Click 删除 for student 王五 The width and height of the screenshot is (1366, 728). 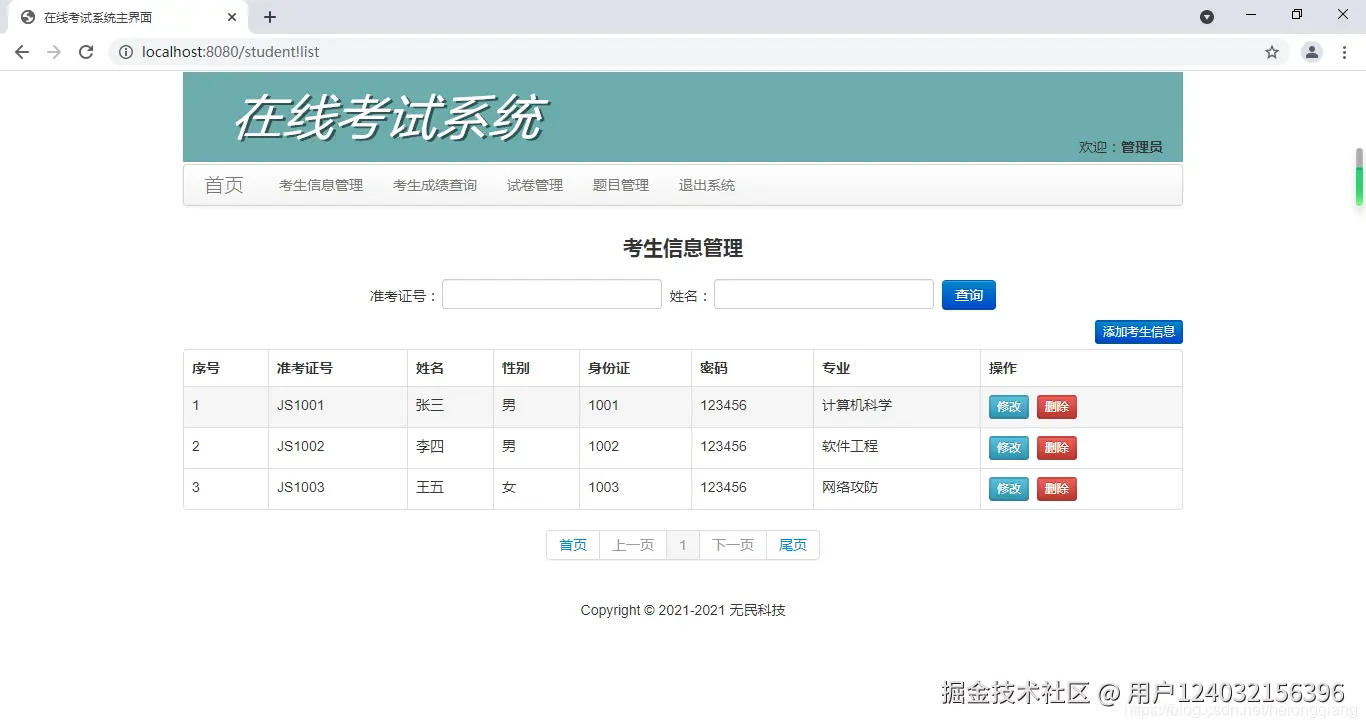click(1057, 489)
